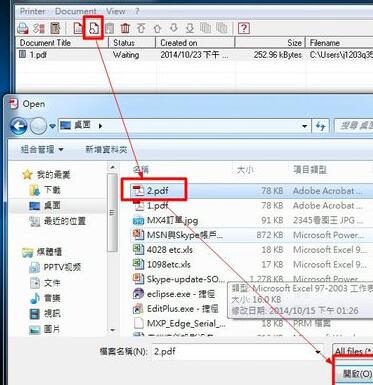Select 文件 library in navigation pane
This screenshot has height=385, width=373.
coord(45,283)
